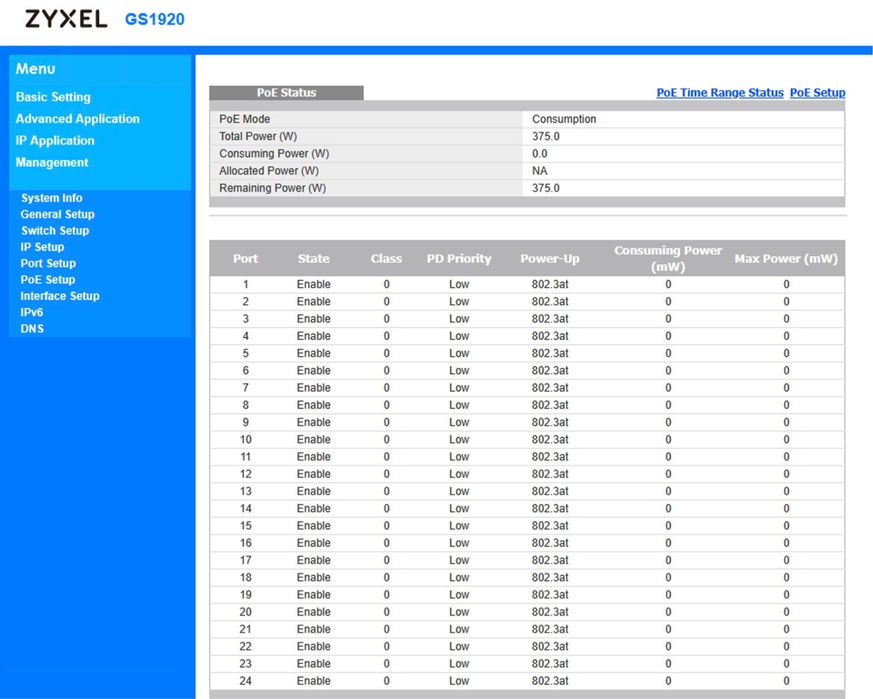The image size is (873, 699).
Task: Click Enable state for port 2
Action: pyautogui.click(x=313, y=301)
